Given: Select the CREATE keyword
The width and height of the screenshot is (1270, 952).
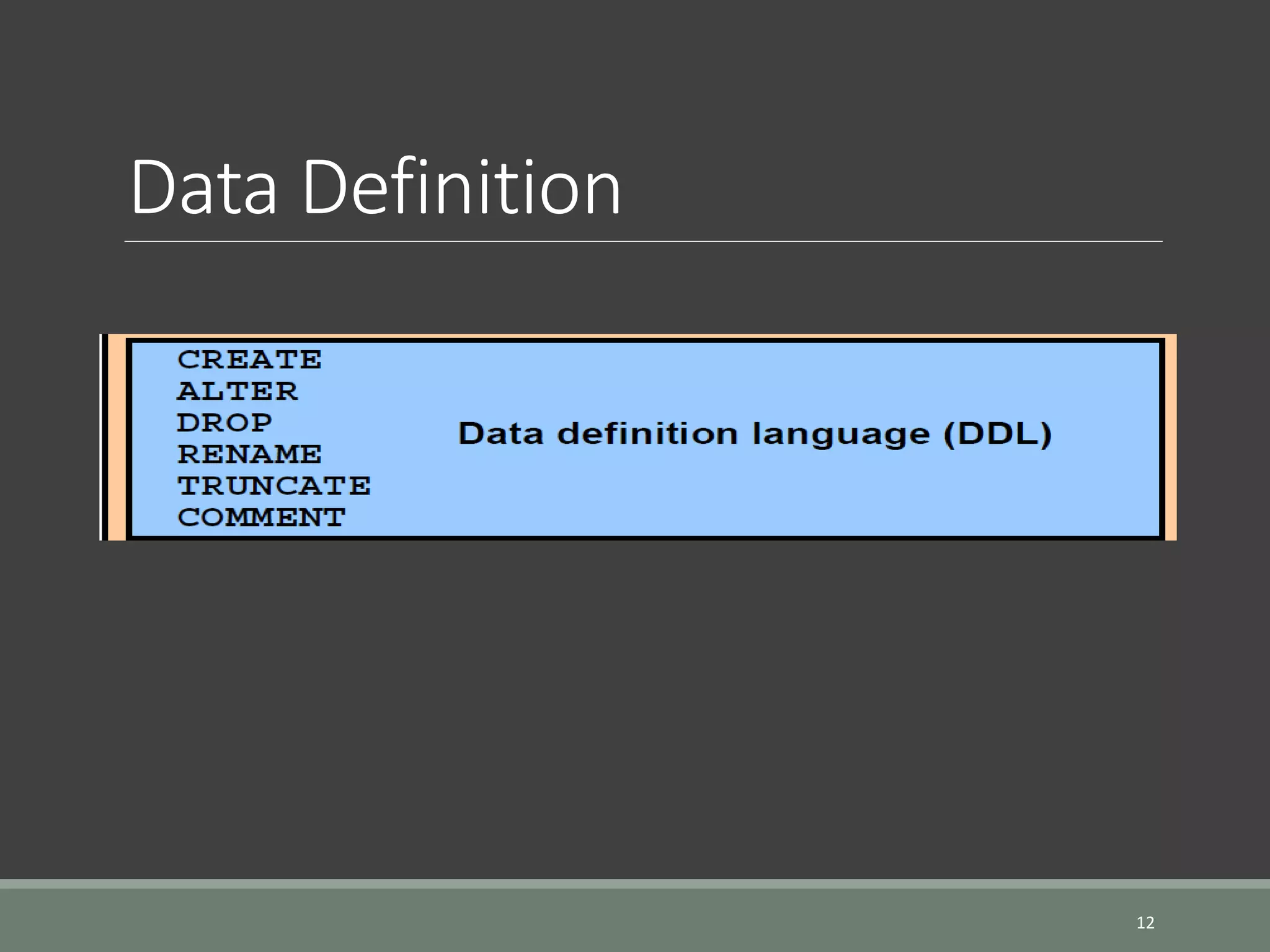Looking at the screenshot, I should pyautogui.click(x=249, y=359).
